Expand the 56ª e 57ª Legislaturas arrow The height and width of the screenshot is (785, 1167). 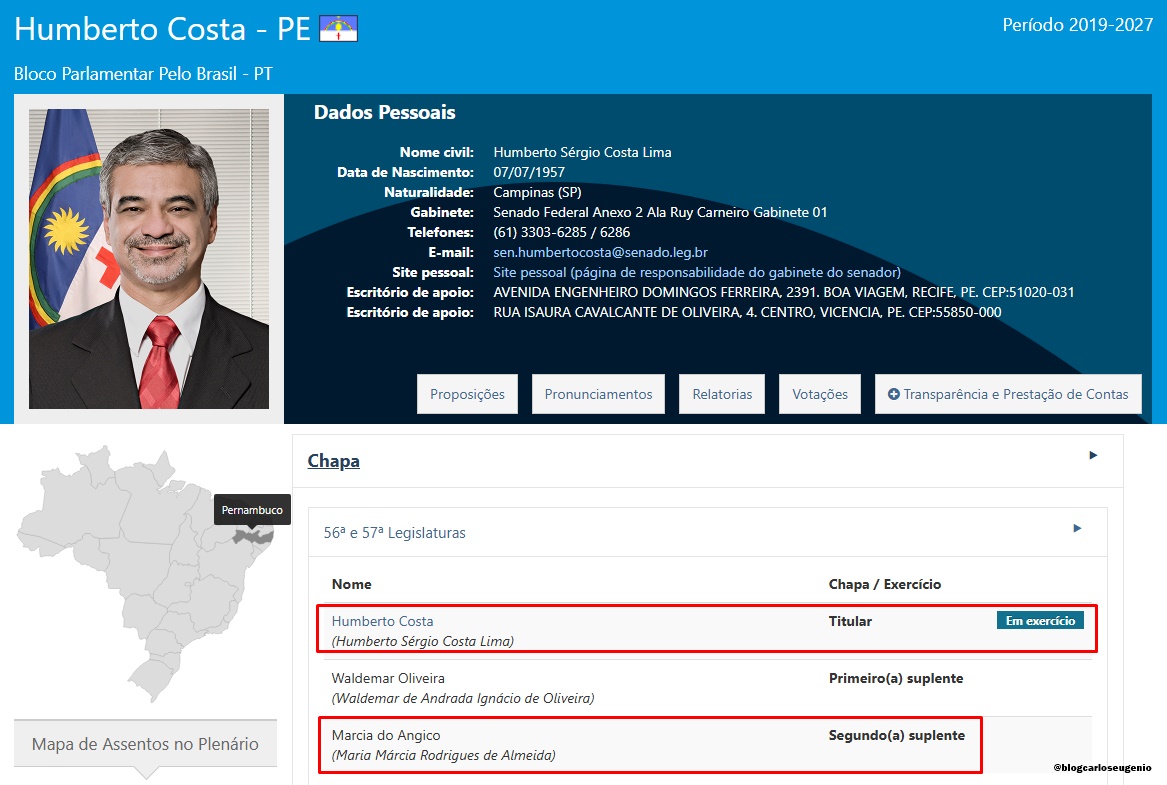[x=1077, y=528]
